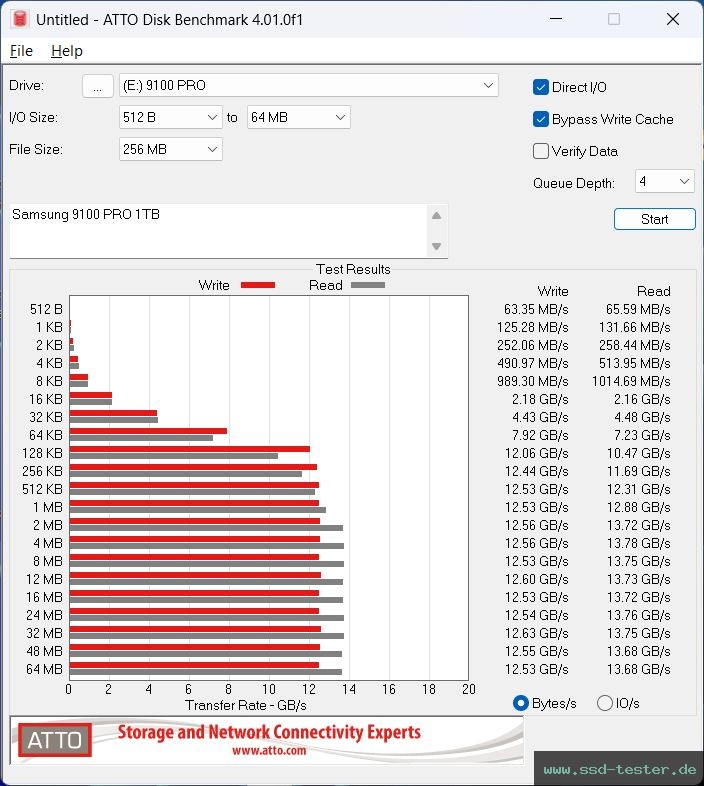This screenshot has width=704, height=786.
Task: Click the 13.78 GB/s read result
Action: (x=639, y=543)
